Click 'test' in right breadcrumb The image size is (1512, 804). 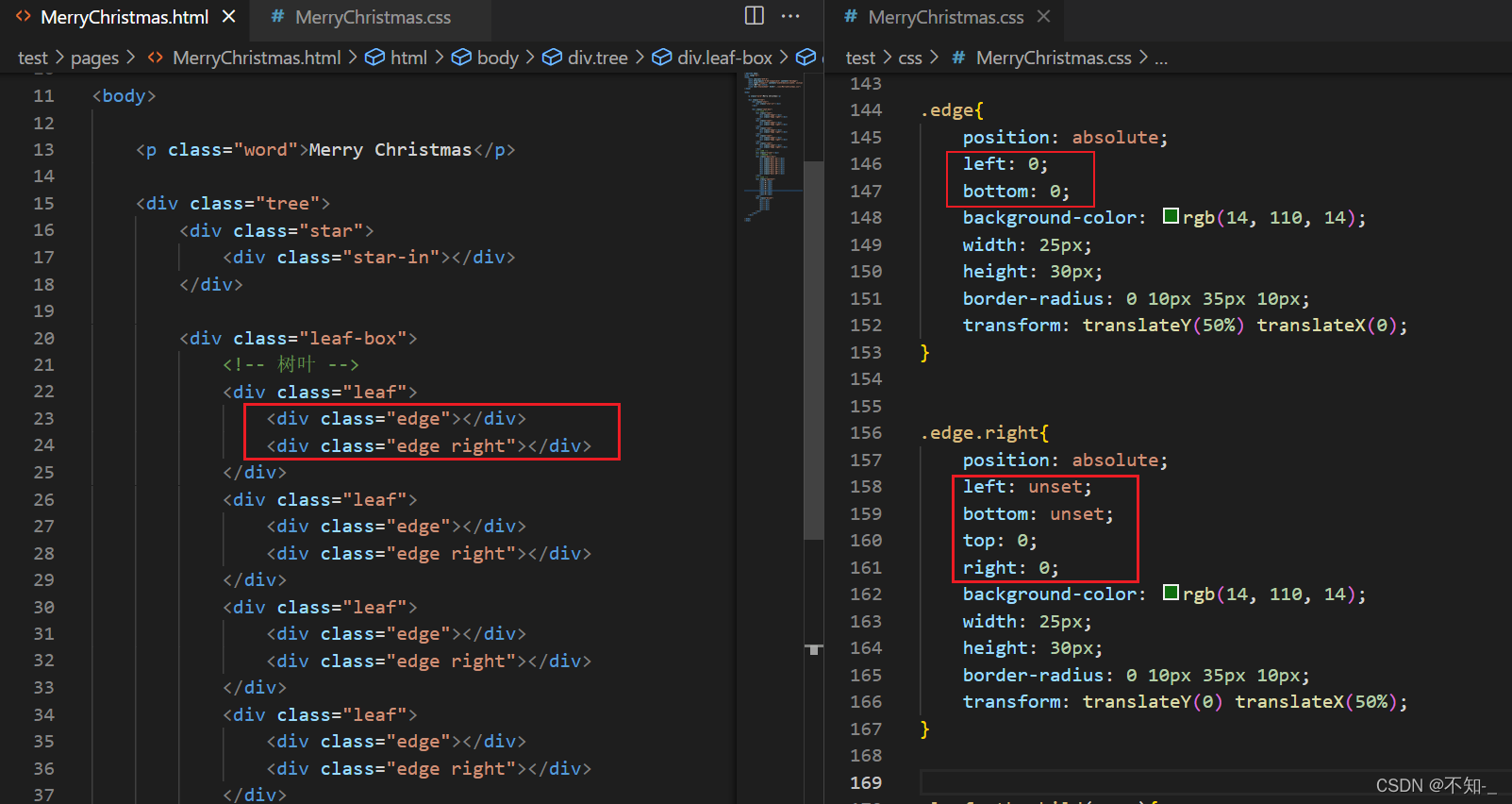(860, 58)
